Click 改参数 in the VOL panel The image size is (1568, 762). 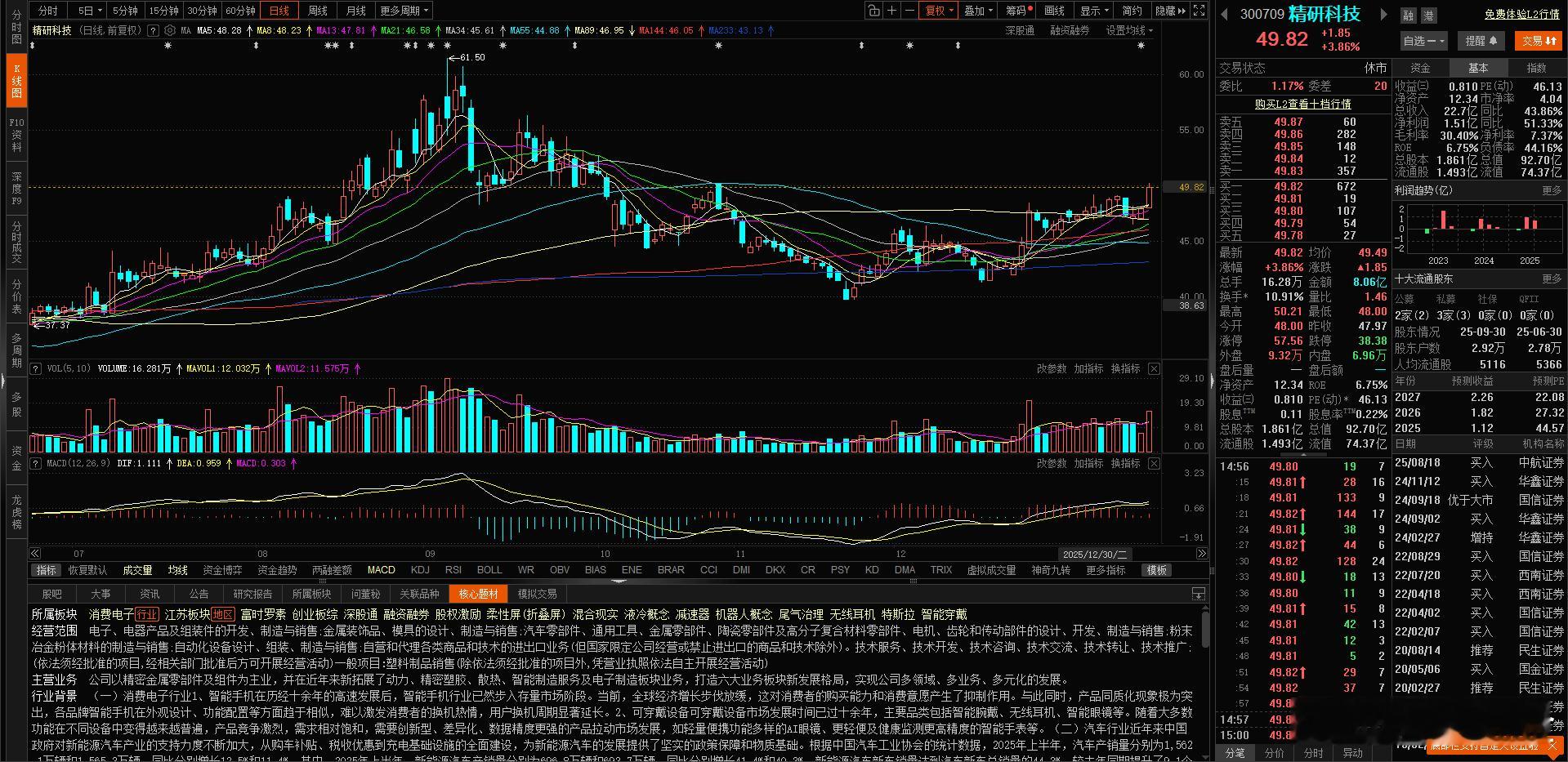pyautogui.click(x=1052, y=369)
